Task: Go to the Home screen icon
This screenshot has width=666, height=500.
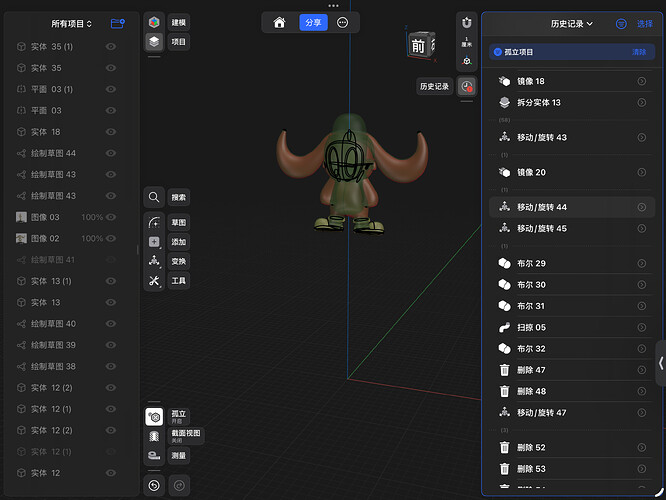Action: coord(279,22)
